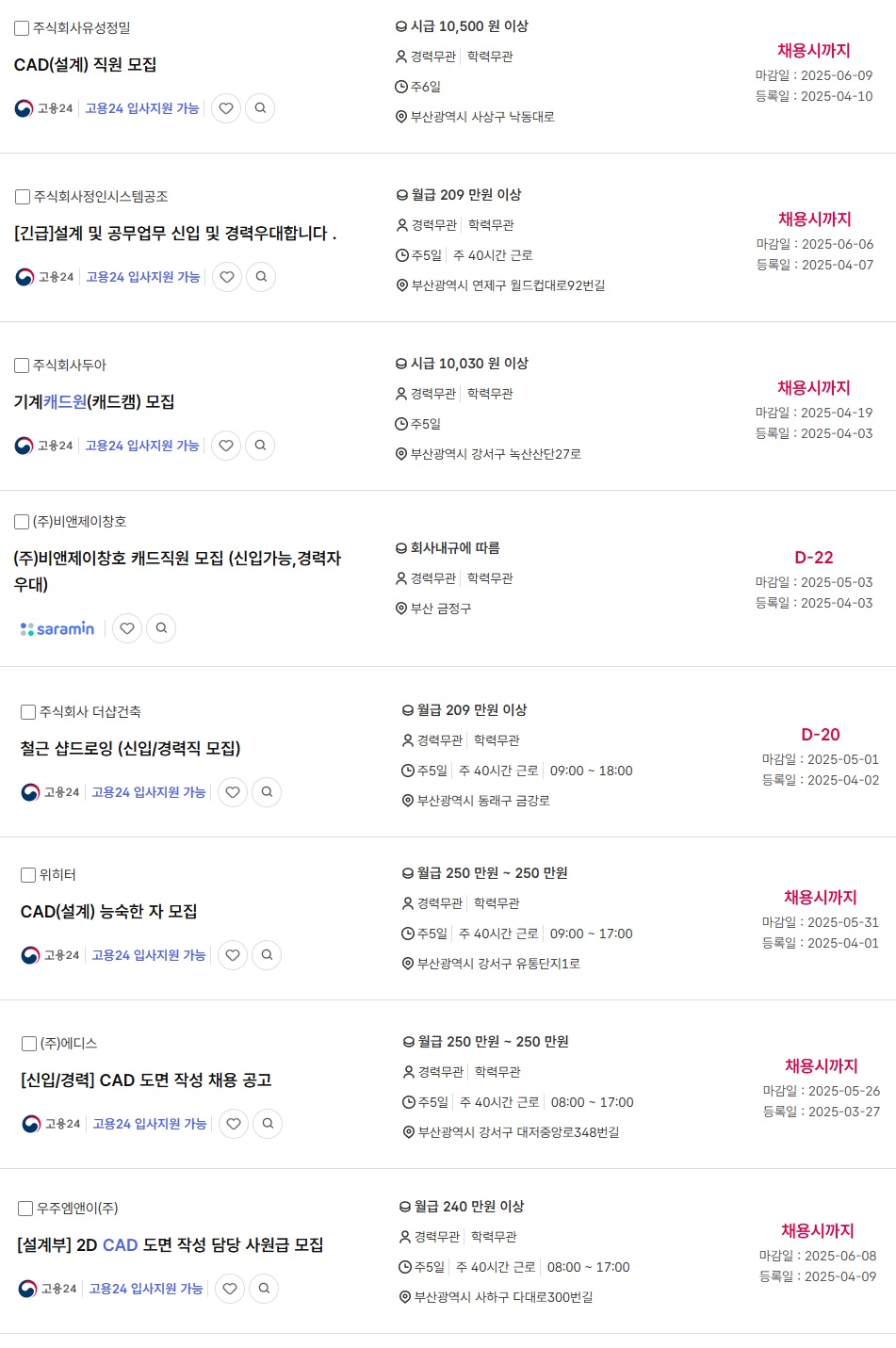Image resolution: width=896 pixels, height=1348 pixels.
Task: Favorite the (주)에디스 CAD 도면 작성 posting
Action: tap(234, 1124)
